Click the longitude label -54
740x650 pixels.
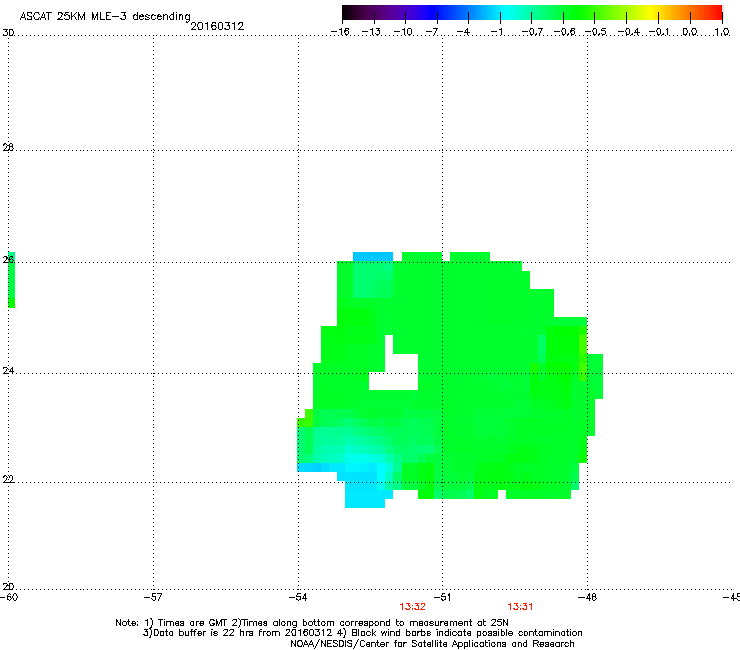pyautogui.click(x=298, y=597)
